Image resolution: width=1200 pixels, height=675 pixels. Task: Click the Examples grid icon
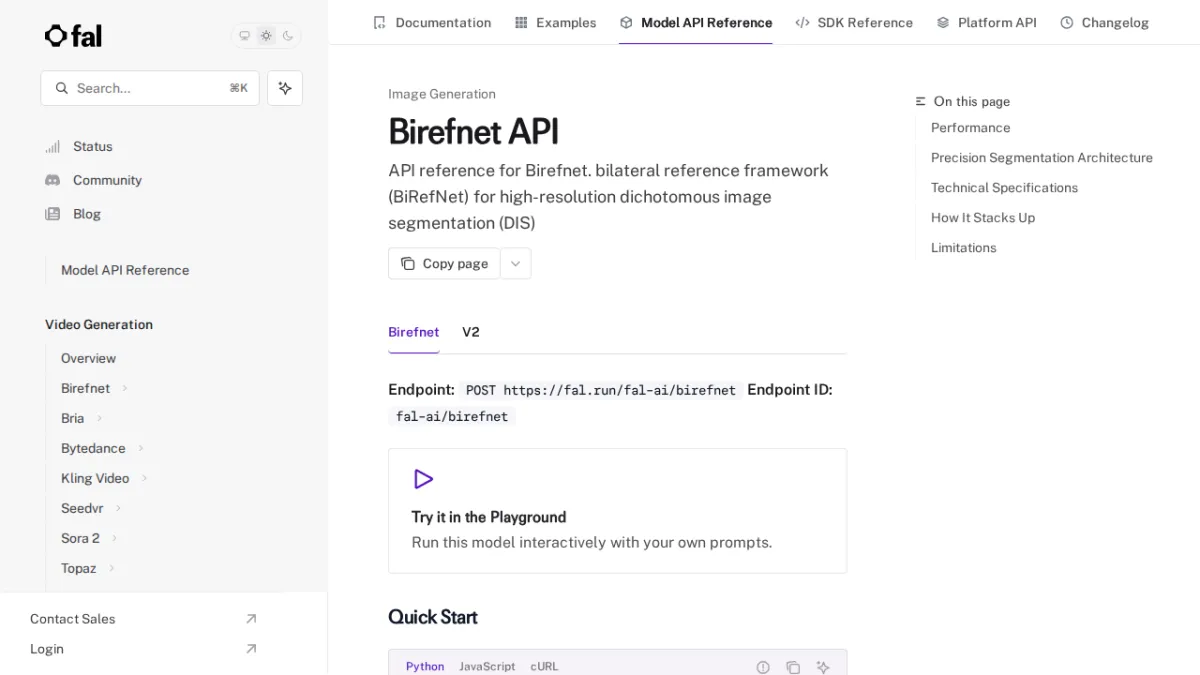coord(521,22)
